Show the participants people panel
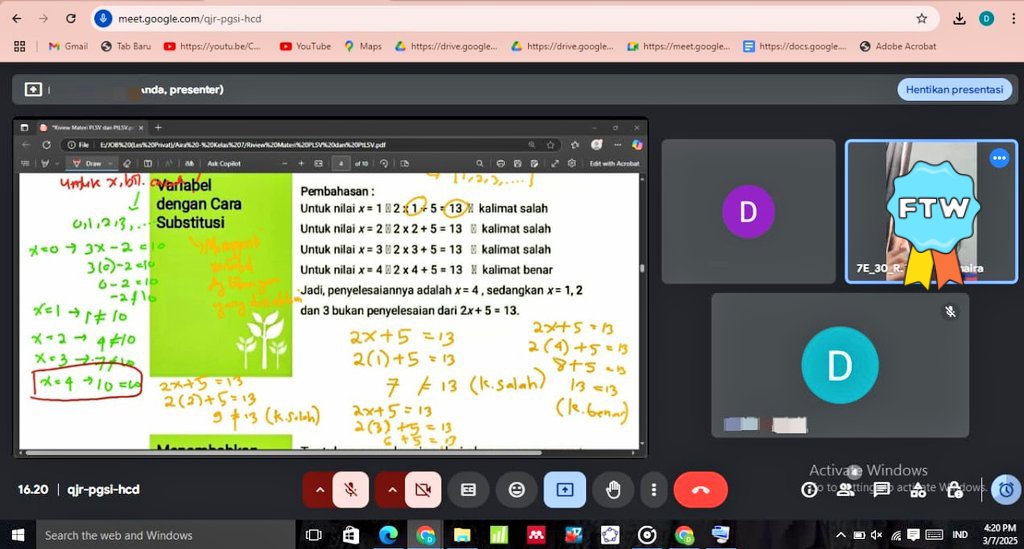The width and height of the screenshot is (1024, 549). point(846,490)
